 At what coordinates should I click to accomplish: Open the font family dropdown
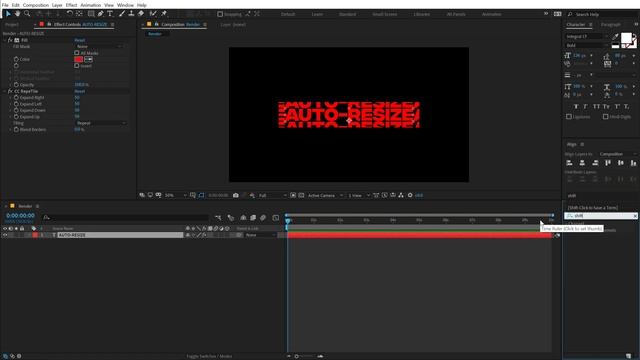(x=587, y=37)
